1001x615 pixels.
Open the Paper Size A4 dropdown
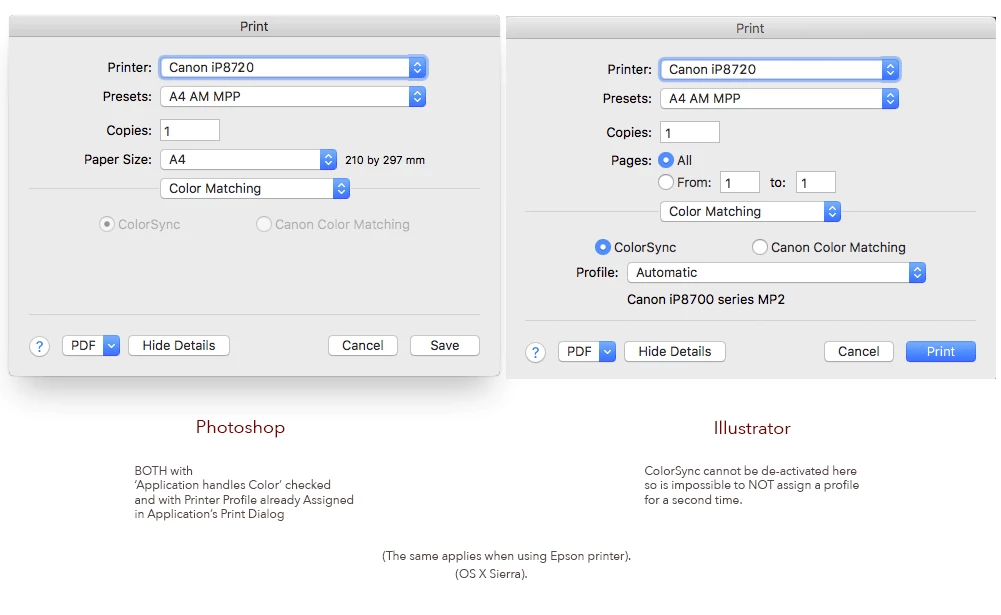click(248, 160)
